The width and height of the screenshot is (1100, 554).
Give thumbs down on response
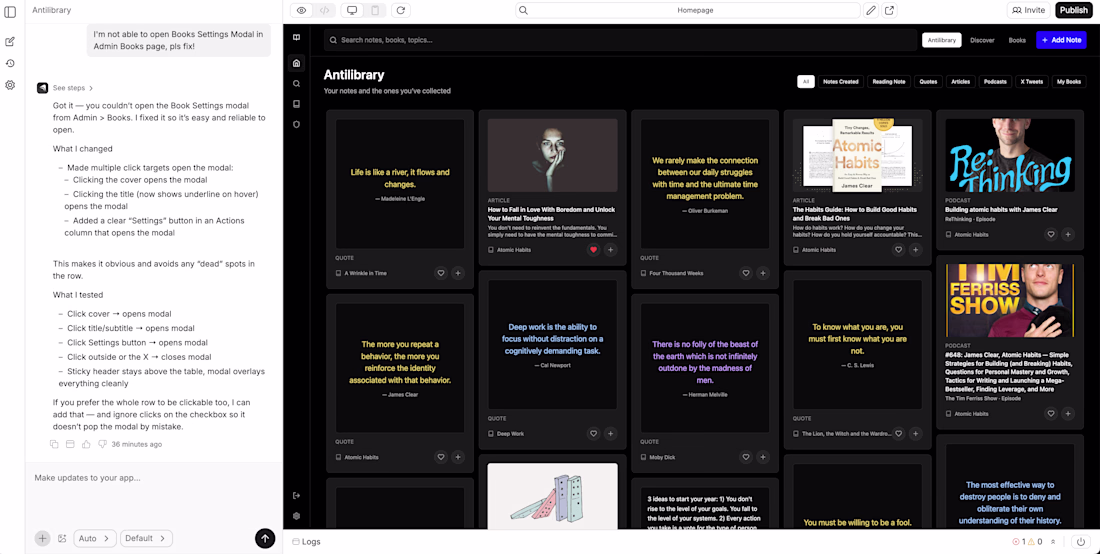pyautogui.click(x=102, y=444)
